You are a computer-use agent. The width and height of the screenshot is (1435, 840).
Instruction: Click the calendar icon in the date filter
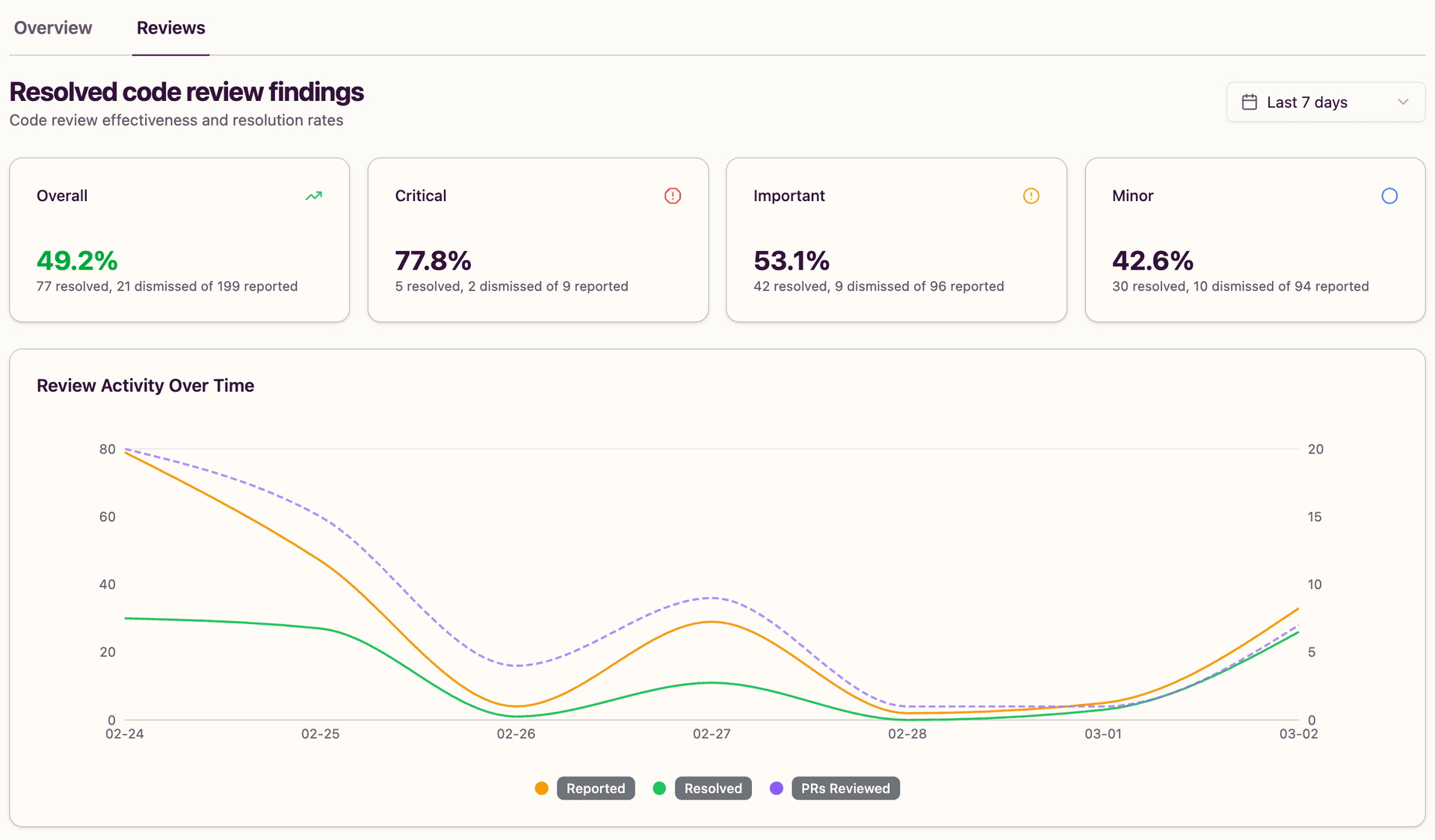[1250, 102]
